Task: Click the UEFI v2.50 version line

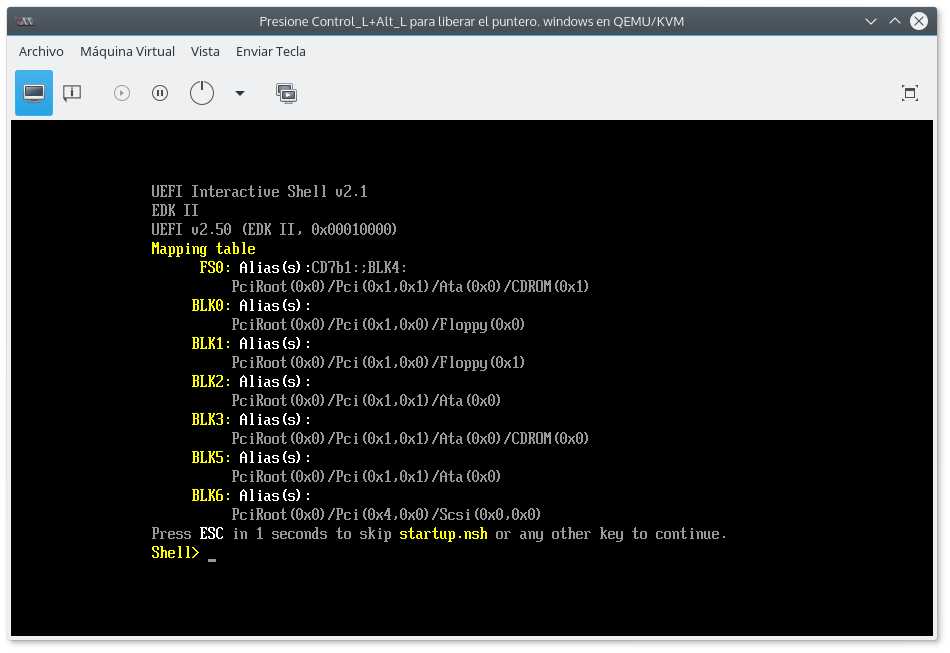Action: tap(274, 229)
